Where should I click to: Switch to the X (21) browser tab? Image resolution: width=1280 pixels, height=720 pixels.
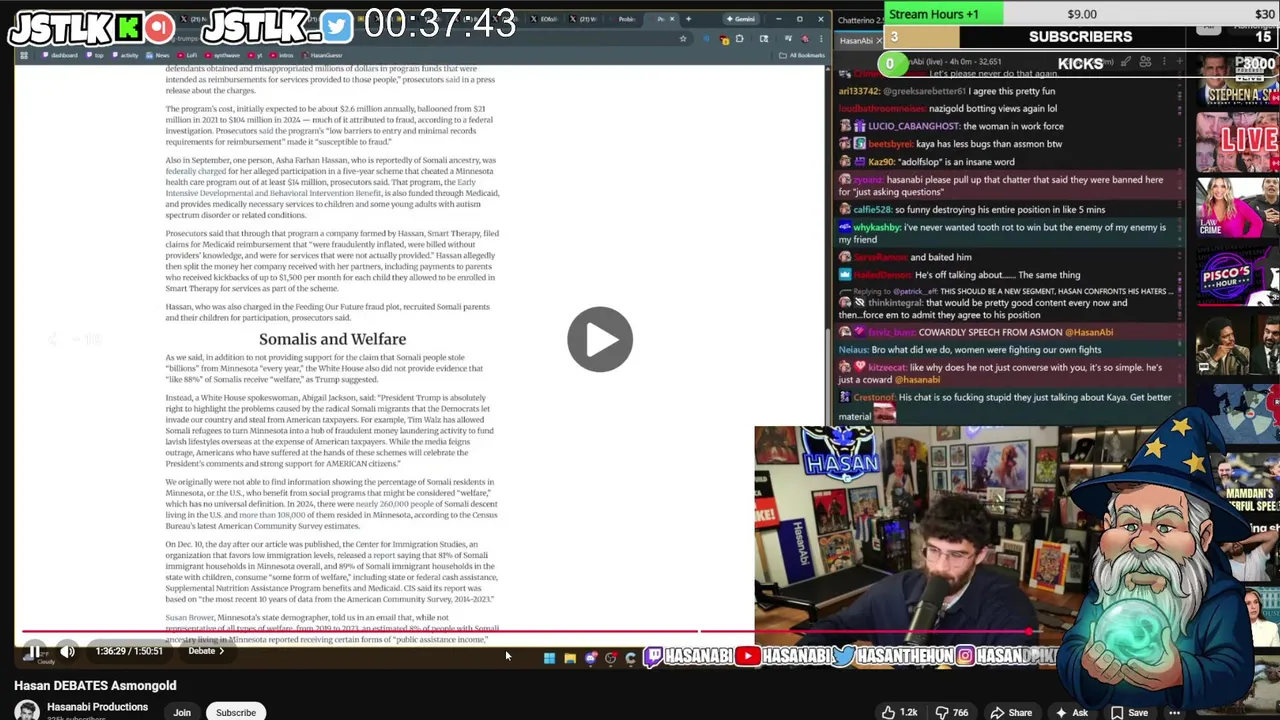(x=584, y=19)
